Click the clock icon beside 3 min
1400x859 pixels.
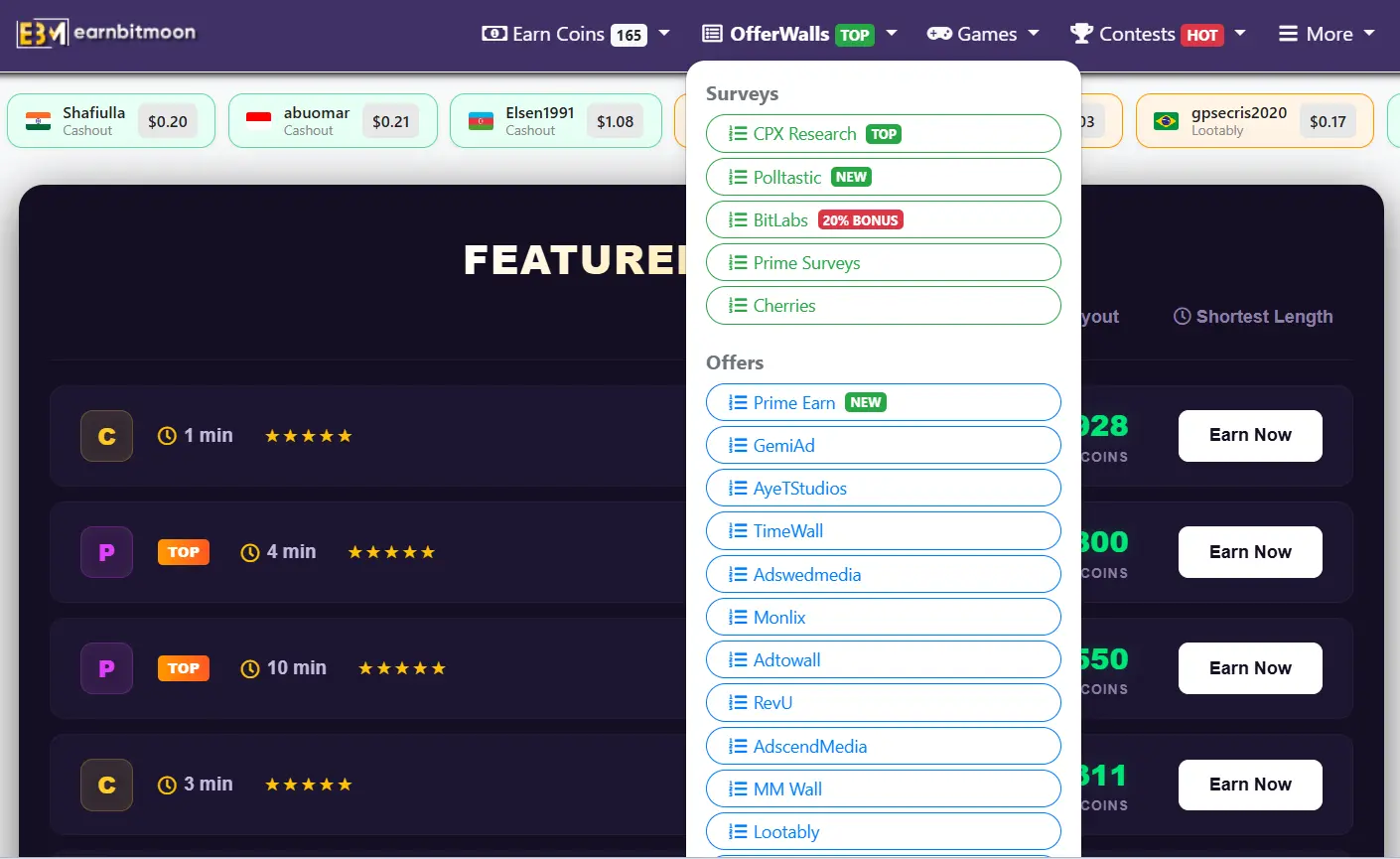(x=167, y=785)
